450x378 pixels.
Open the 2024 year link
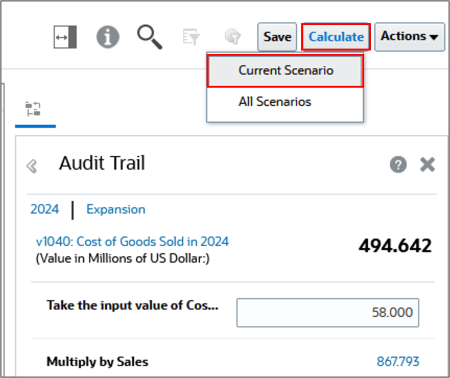[x=45, y=209]
